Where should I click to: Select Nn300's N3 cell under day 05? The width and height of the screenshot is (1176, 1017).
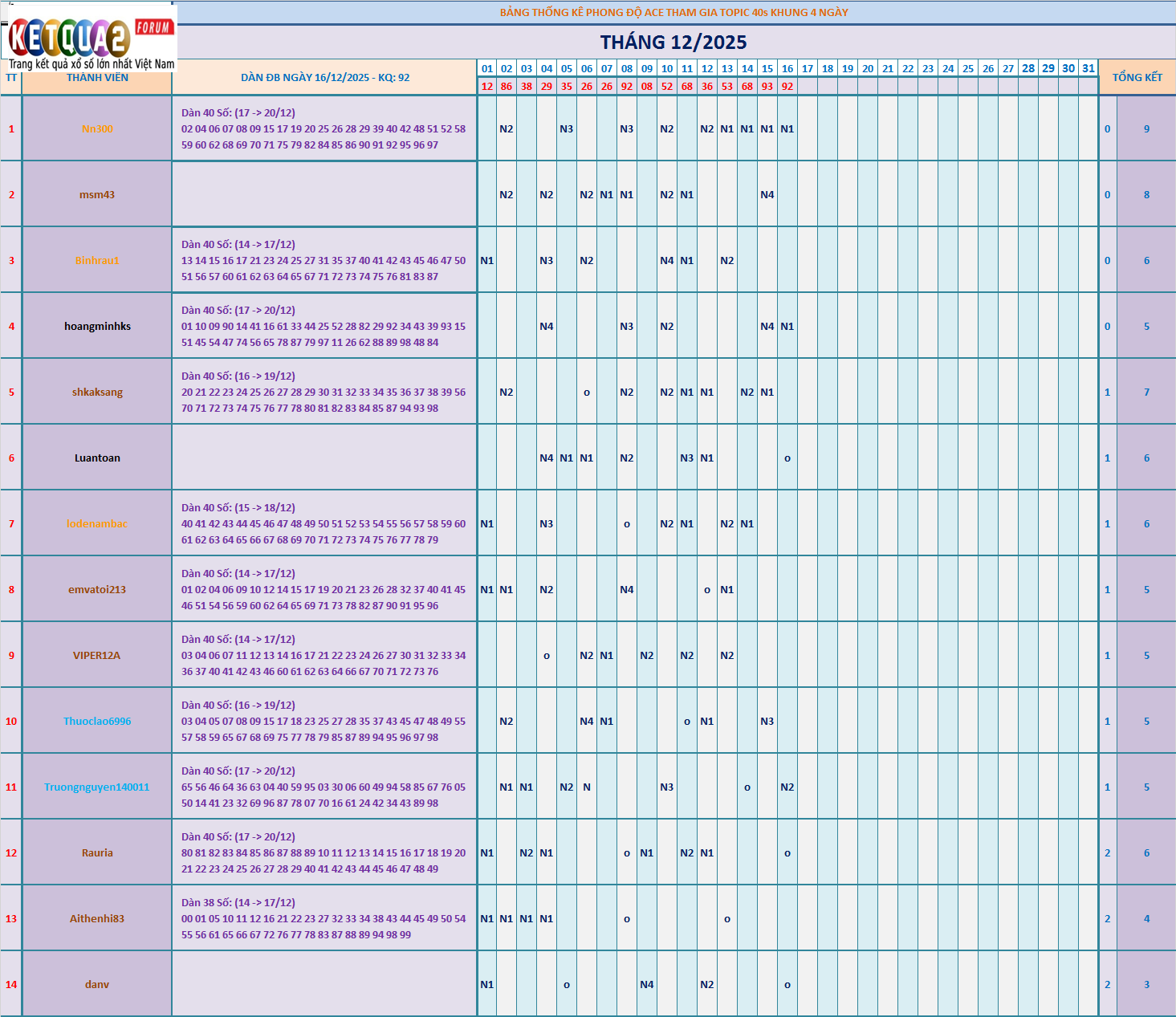[567, 129]
